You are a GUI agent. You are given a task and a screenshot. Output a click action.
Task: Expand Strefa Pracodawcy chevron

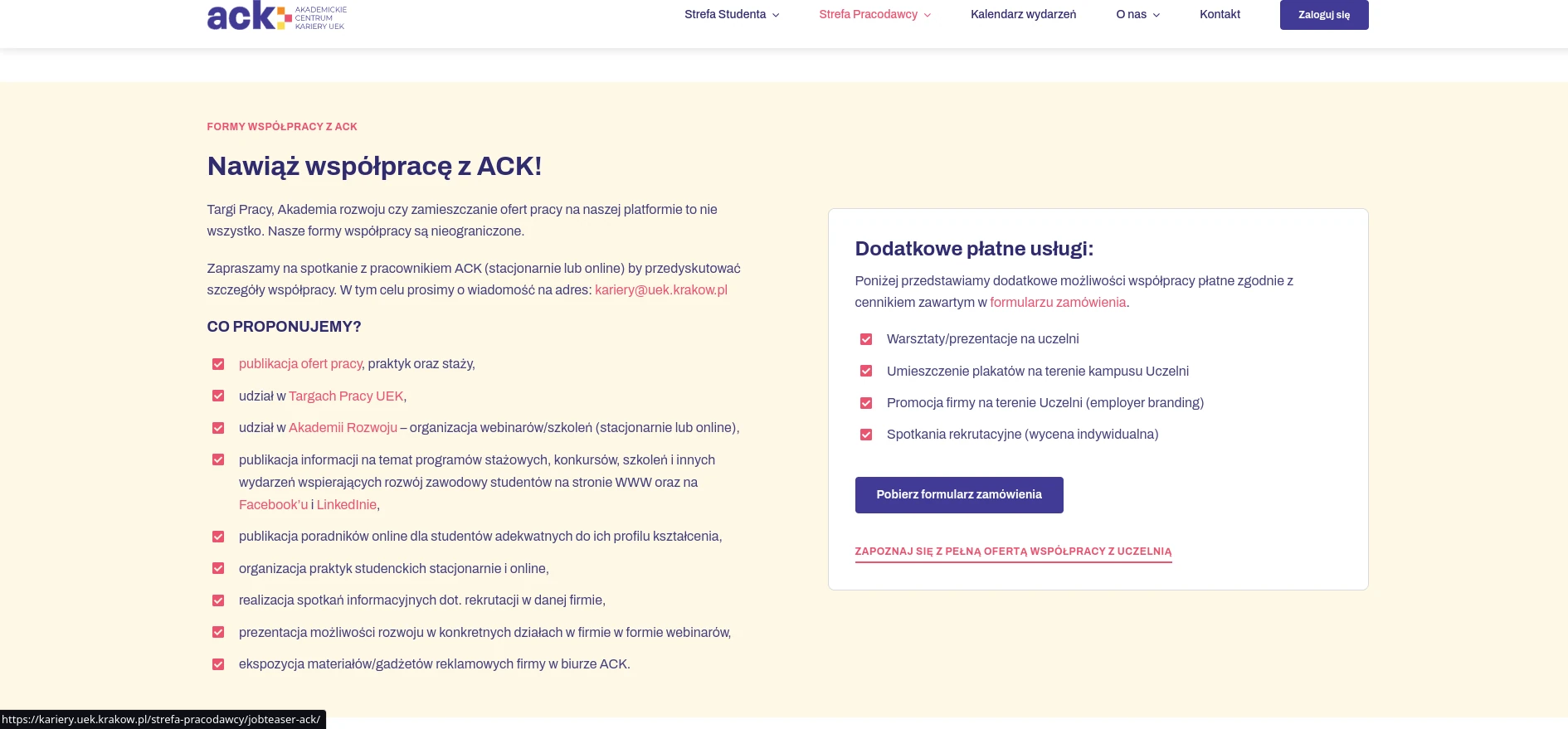(928, 15)
